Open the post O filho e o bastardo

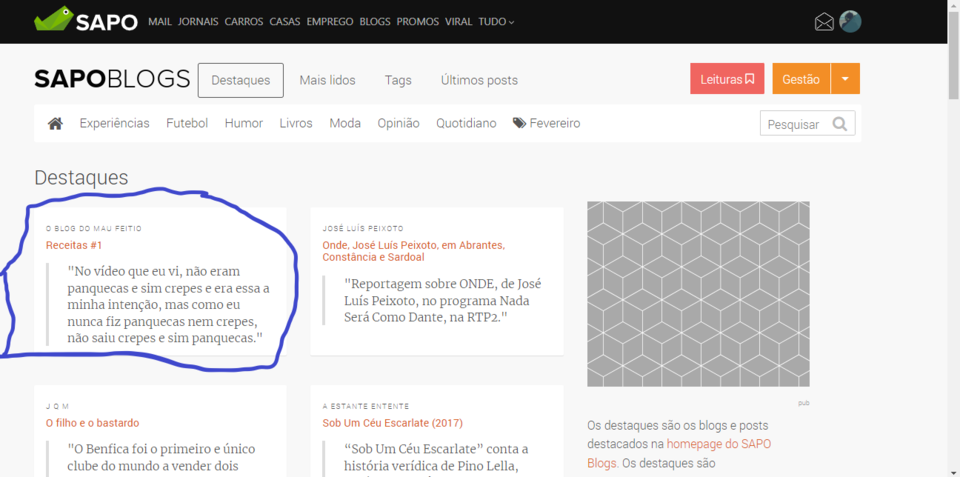click(92, 423)
